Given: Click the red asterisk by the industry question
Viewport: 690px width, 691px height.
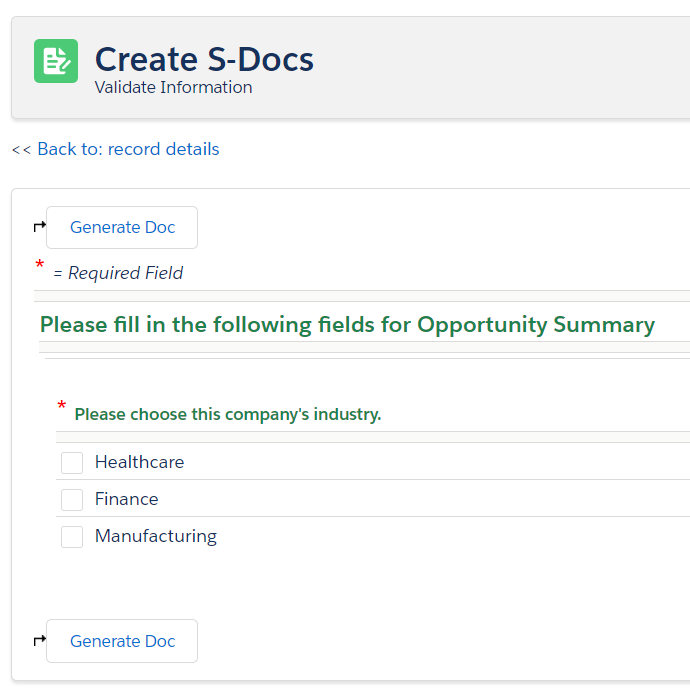Looking at the screenshot, I should 62,407.
